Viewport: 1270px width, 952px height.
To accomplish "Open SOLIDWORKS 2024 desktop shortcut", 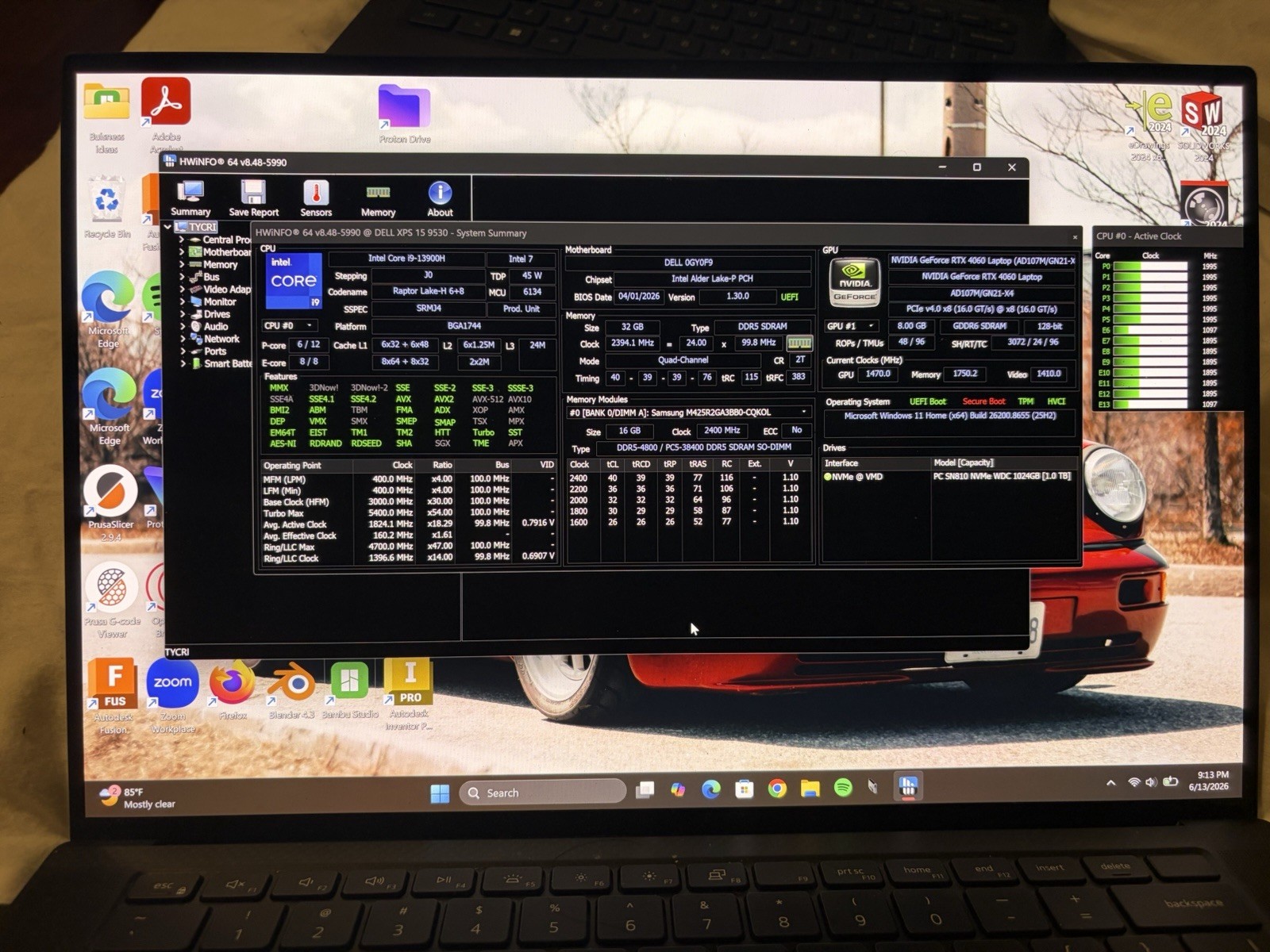I will (x=1204, y=127).
